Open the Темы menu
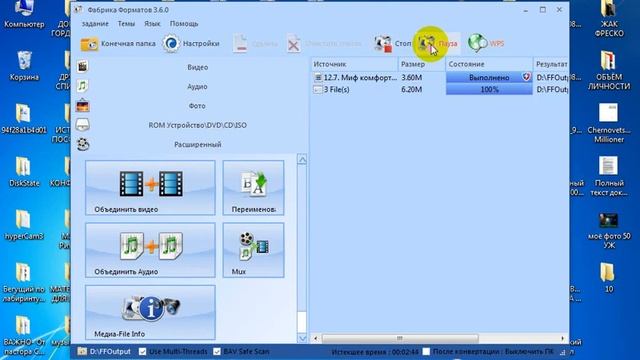 point(126,24)
